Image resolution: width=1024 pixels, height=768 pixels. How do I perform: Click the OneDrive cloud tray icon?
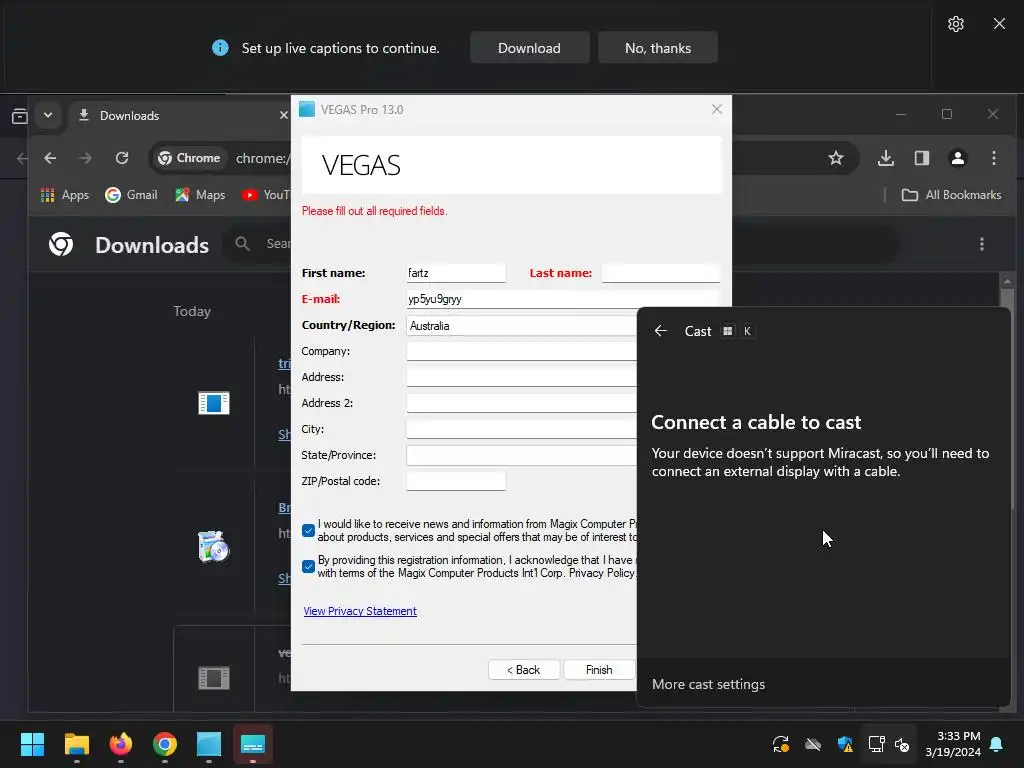812,744
